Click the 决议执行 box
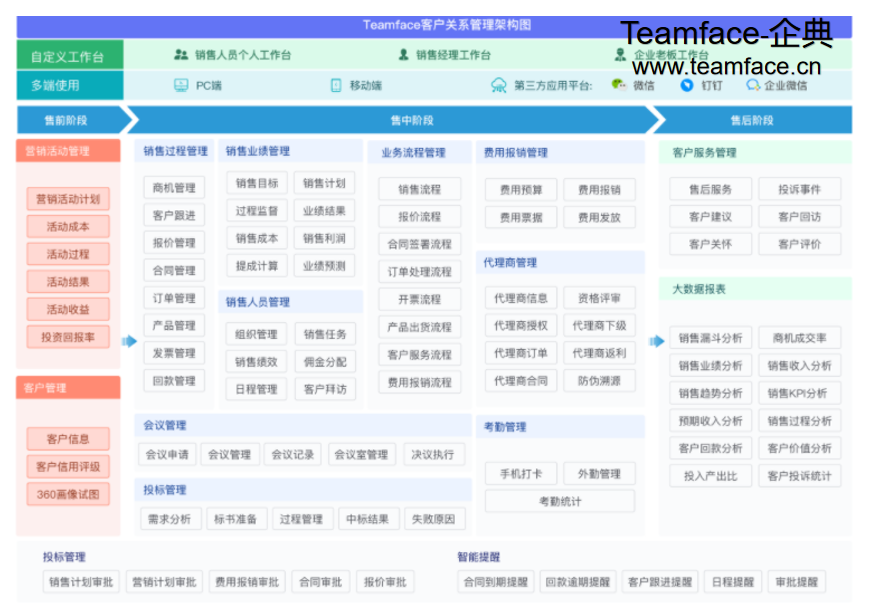Image resolution: width=870 pixels, height=603 pixels. point(433,454)
